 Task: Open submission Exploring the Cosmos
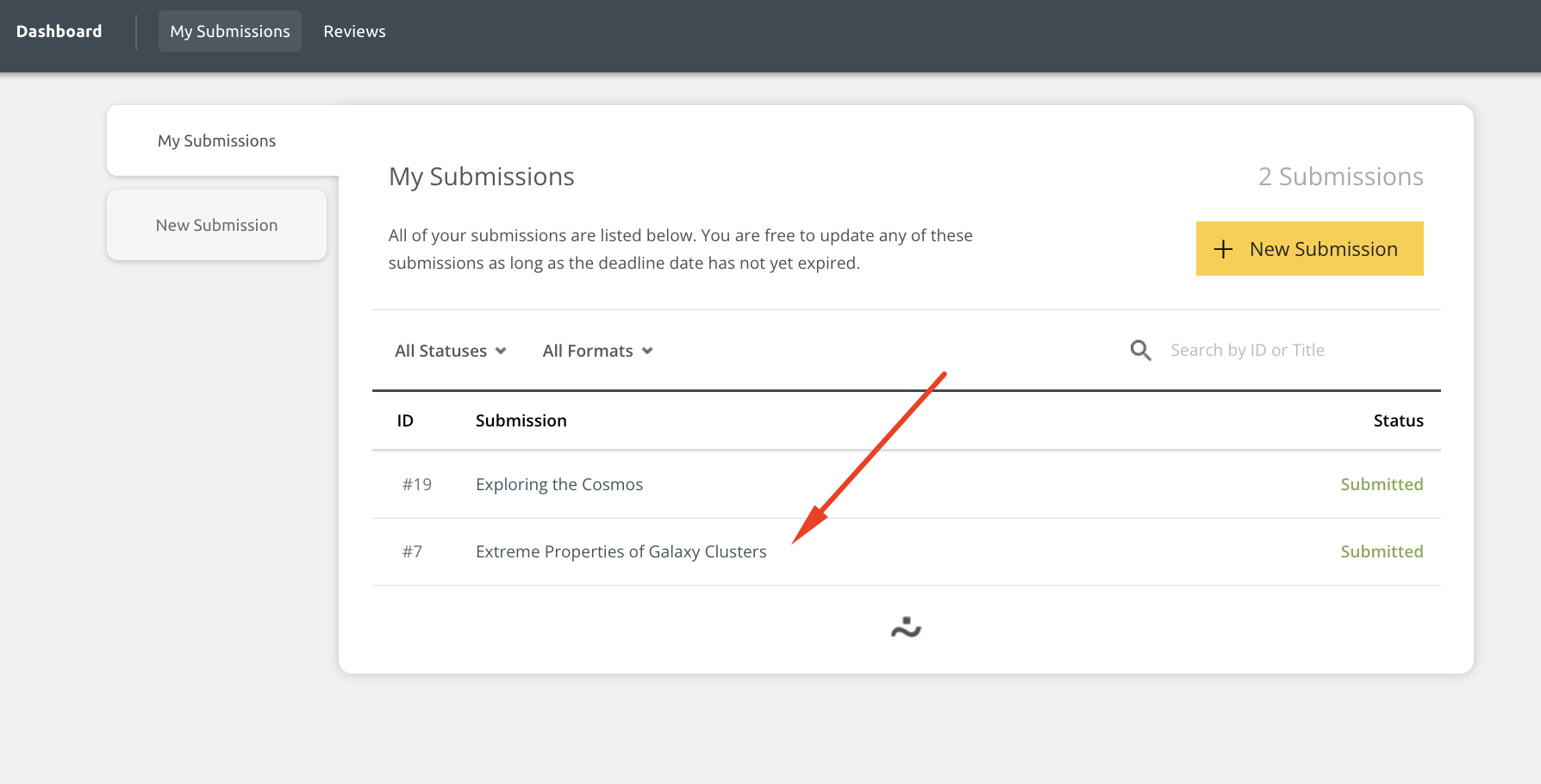[558, 484]
